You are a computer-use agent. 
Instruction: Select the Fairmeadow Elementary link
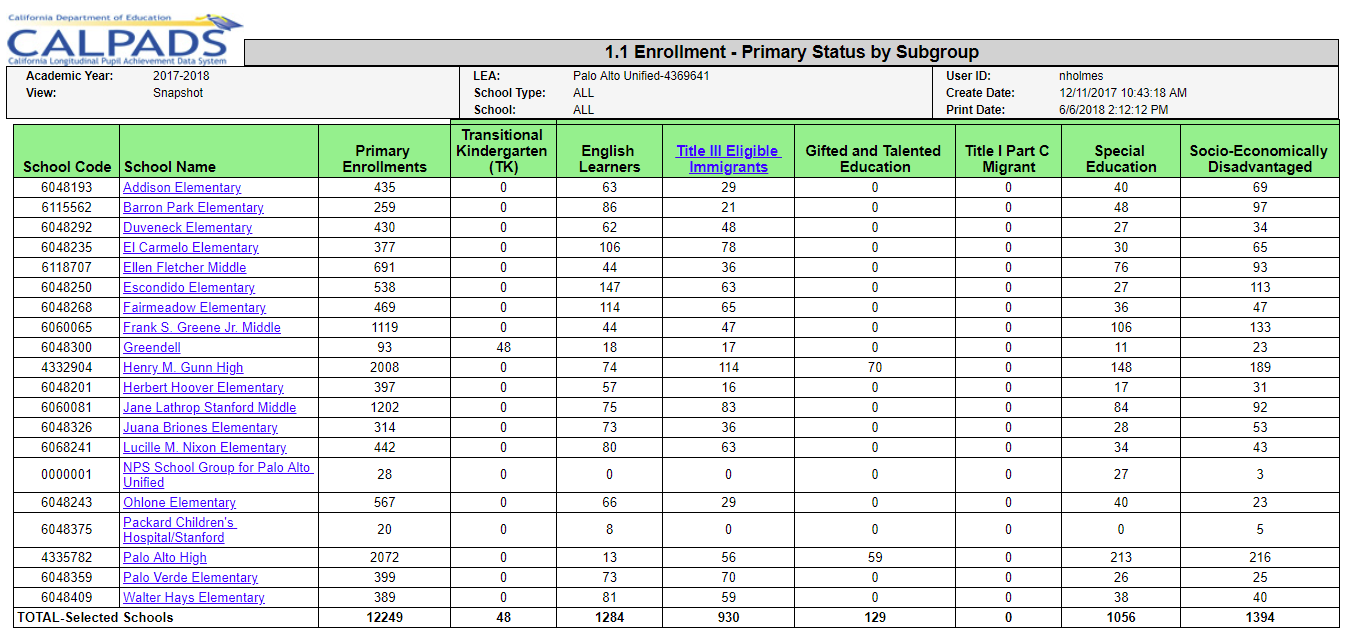pyautogui.click(x=194, y=308)
